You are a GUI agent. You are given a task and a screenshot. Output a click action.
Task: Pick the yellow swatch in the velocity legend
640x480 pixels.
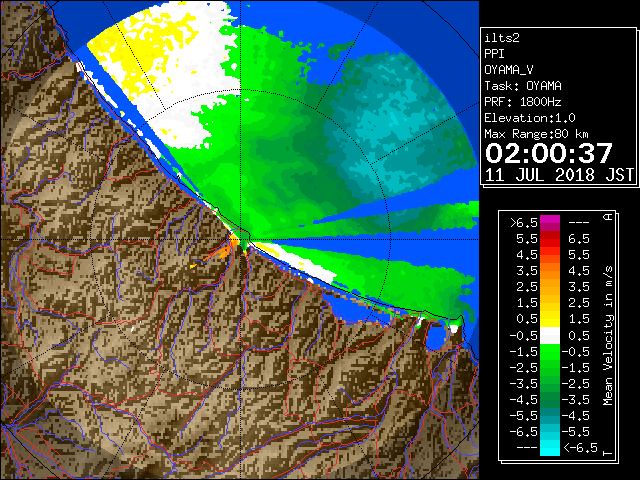(550, 318)
